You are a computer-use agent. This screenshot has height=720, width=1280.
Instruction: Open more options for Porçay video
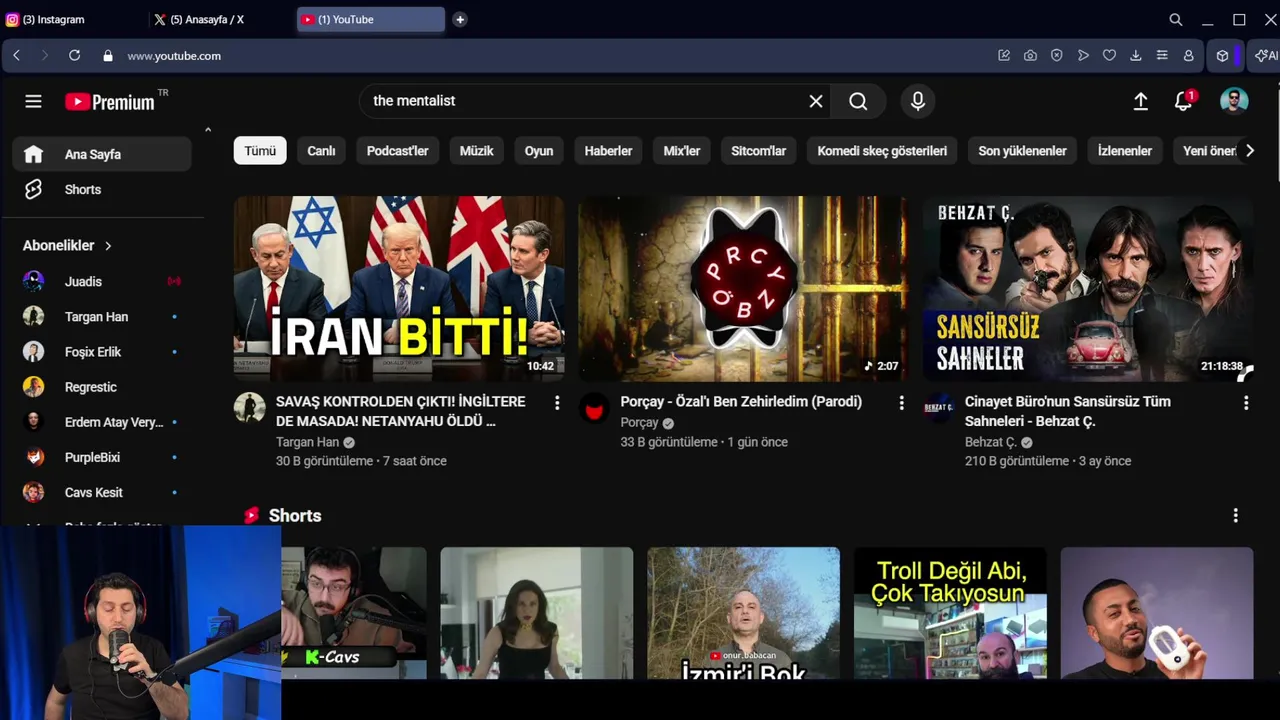[x=901, y=402]
